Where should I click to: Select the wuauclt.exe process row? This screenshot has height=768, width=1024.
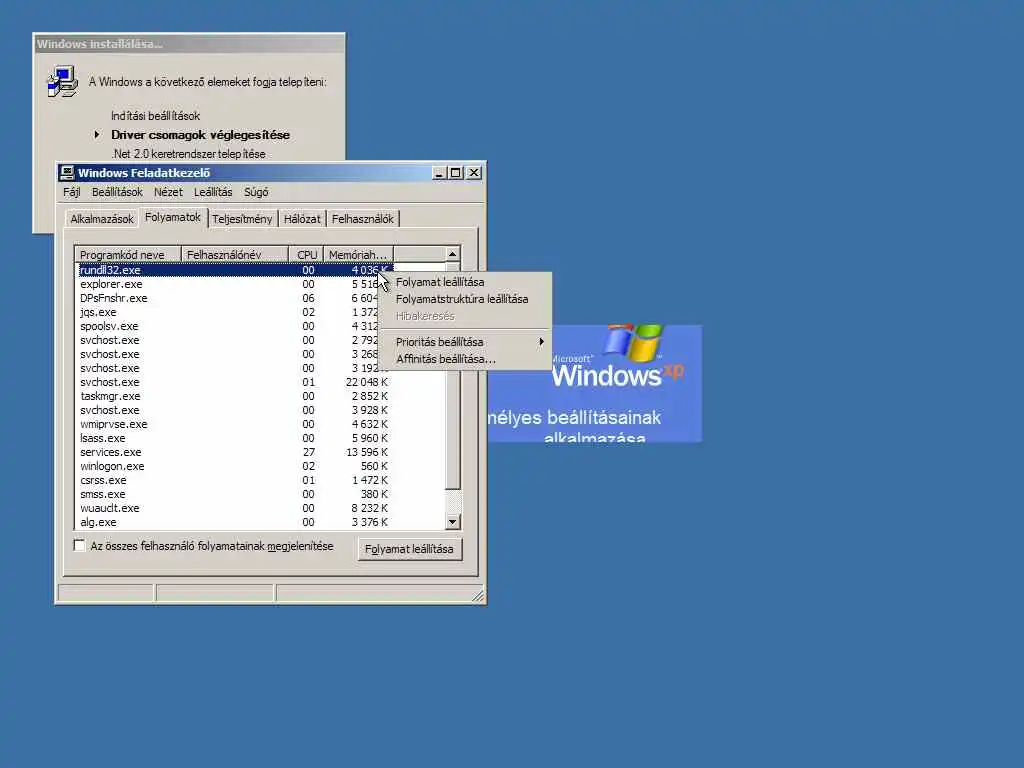pos(234,508)
